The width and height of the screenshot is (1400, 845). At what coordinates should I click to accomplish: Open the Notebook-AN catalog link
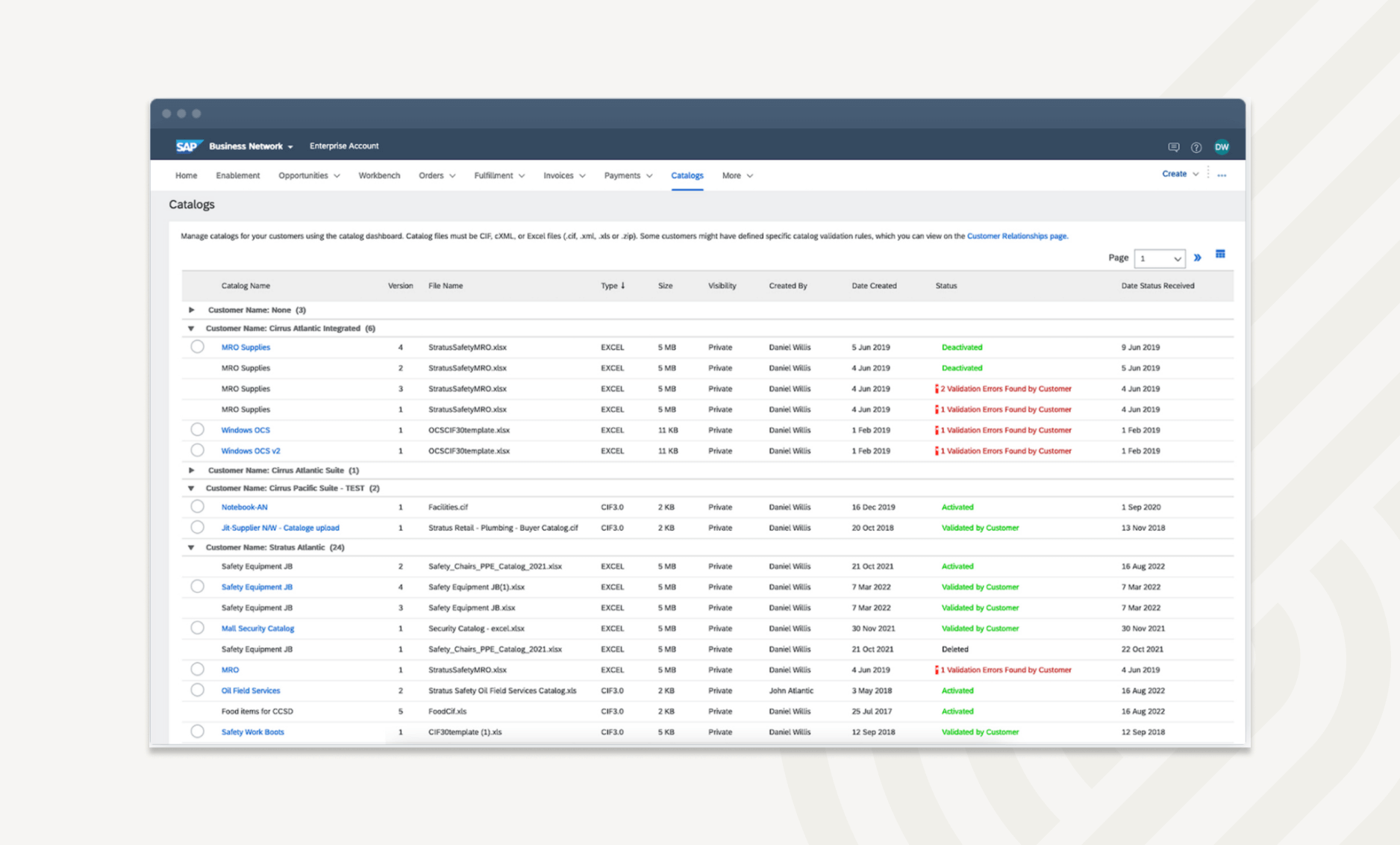pyautogui.click(x=244, y=507)
